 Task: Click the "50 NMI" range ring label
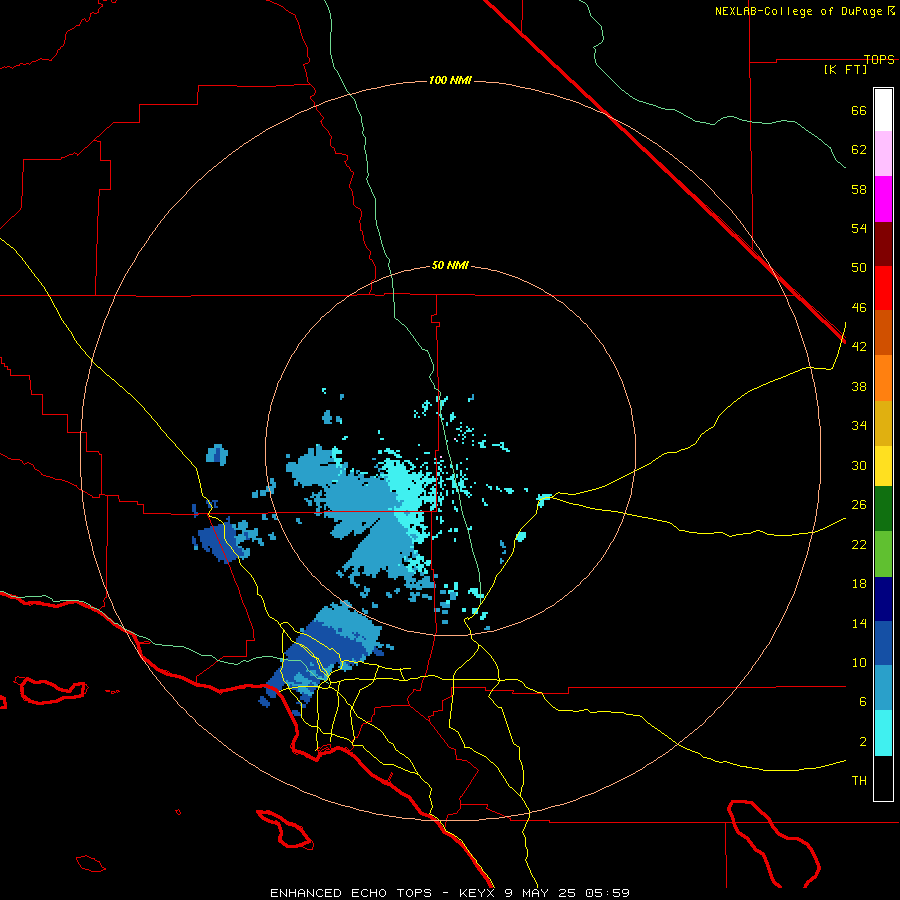(450, 265)
